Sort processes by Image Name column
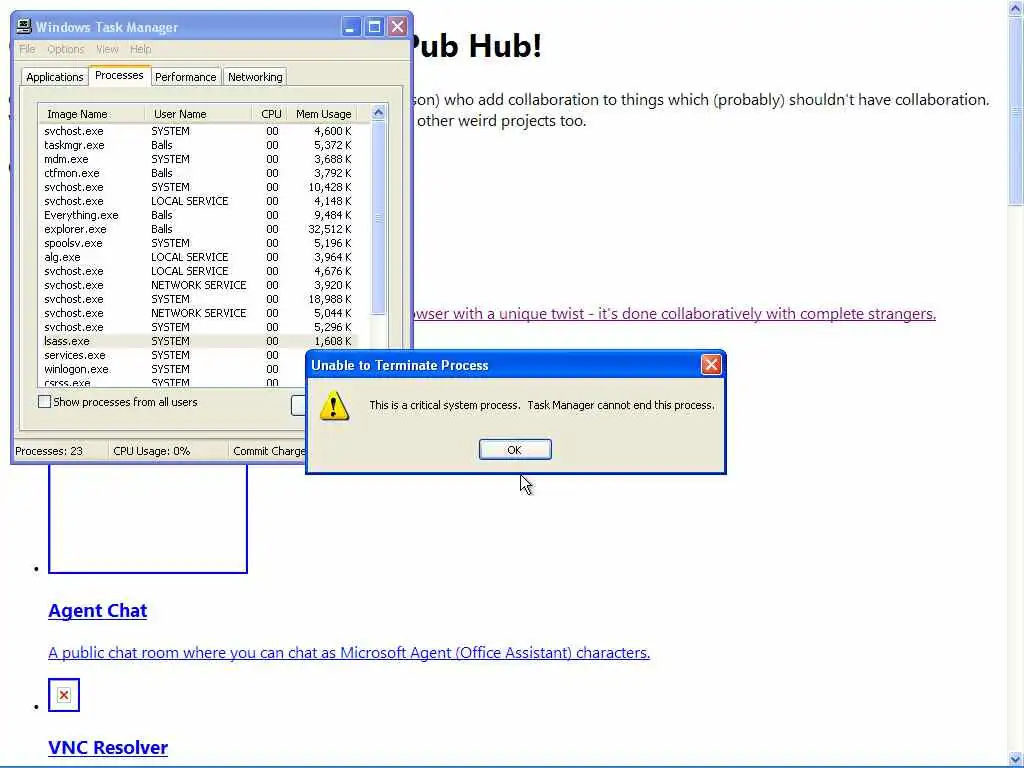The height and width of the screenshot is (768, 1024). pyautogui.click(x=91, y=114)
